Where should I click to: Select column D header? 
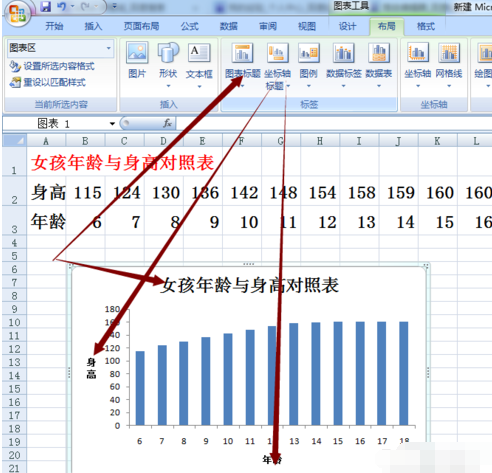[x=163, y=141]
